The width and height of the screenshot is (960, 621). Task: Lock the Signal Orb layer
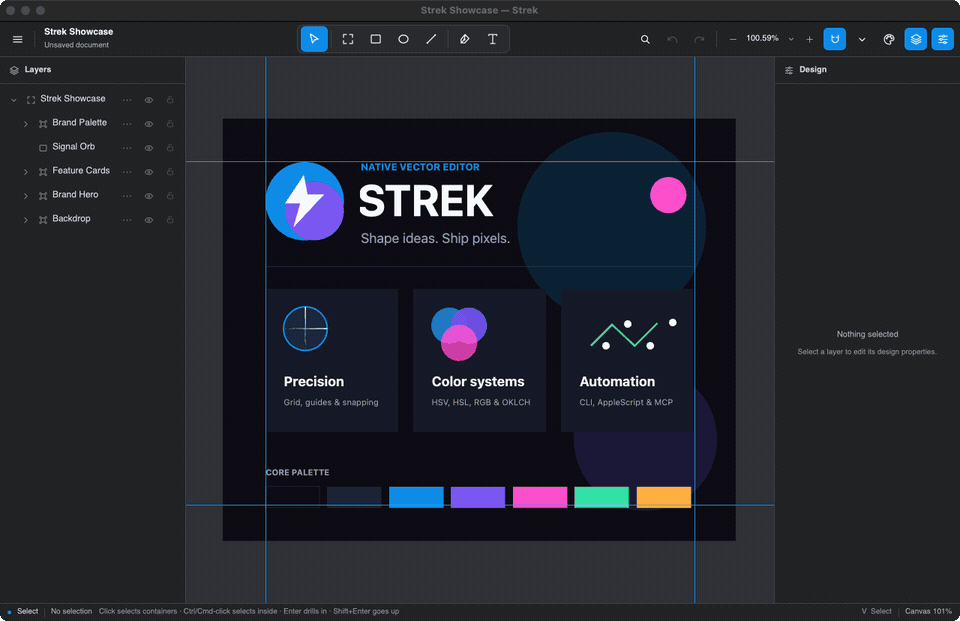pos(170,148)
